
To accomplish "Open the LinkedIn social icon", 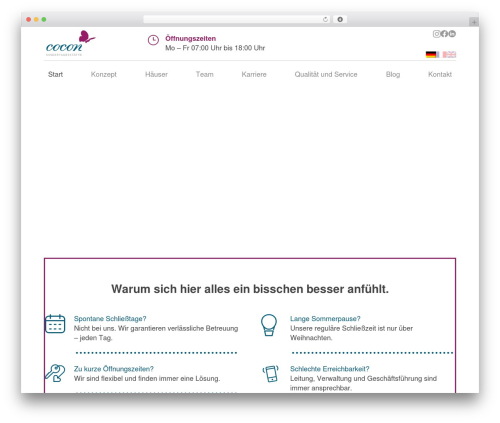I will pos(452,34).
